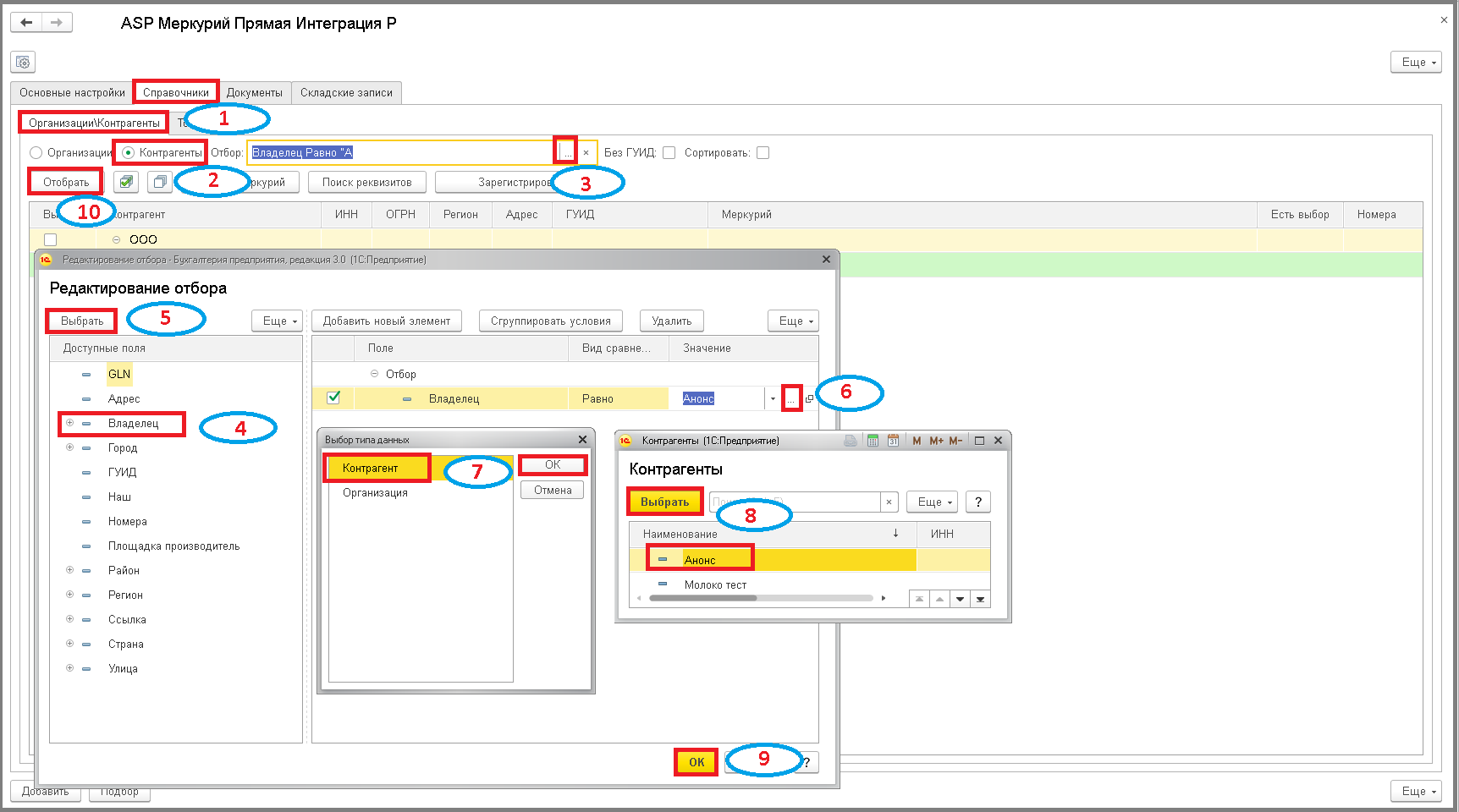Viewport: 1459px width, 812px height.
Task: Click the back navigation arrow
Action: tap(26, 23)
